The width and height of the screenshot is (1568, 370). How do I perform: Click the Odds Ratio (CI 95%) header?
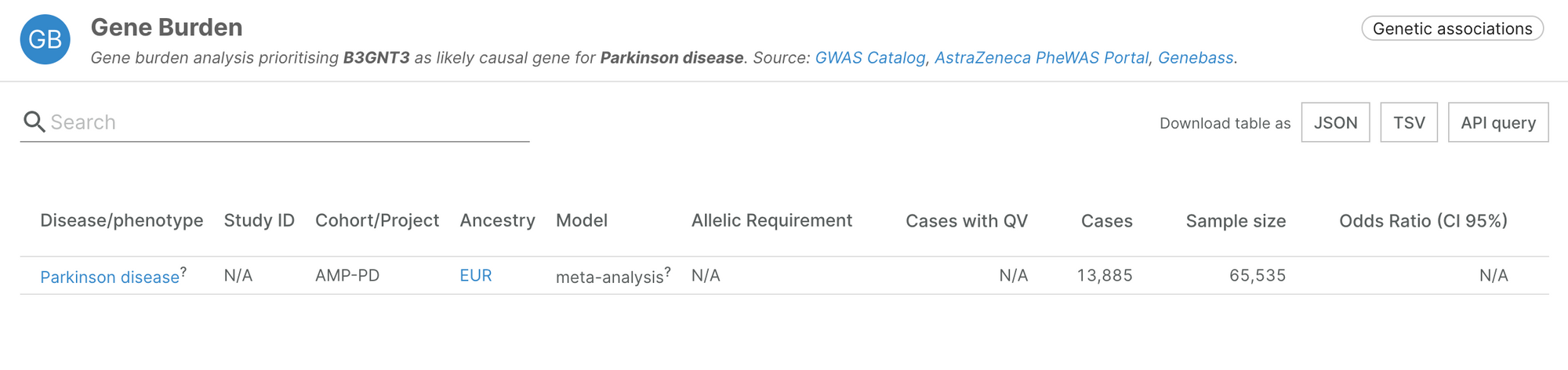1423,221
